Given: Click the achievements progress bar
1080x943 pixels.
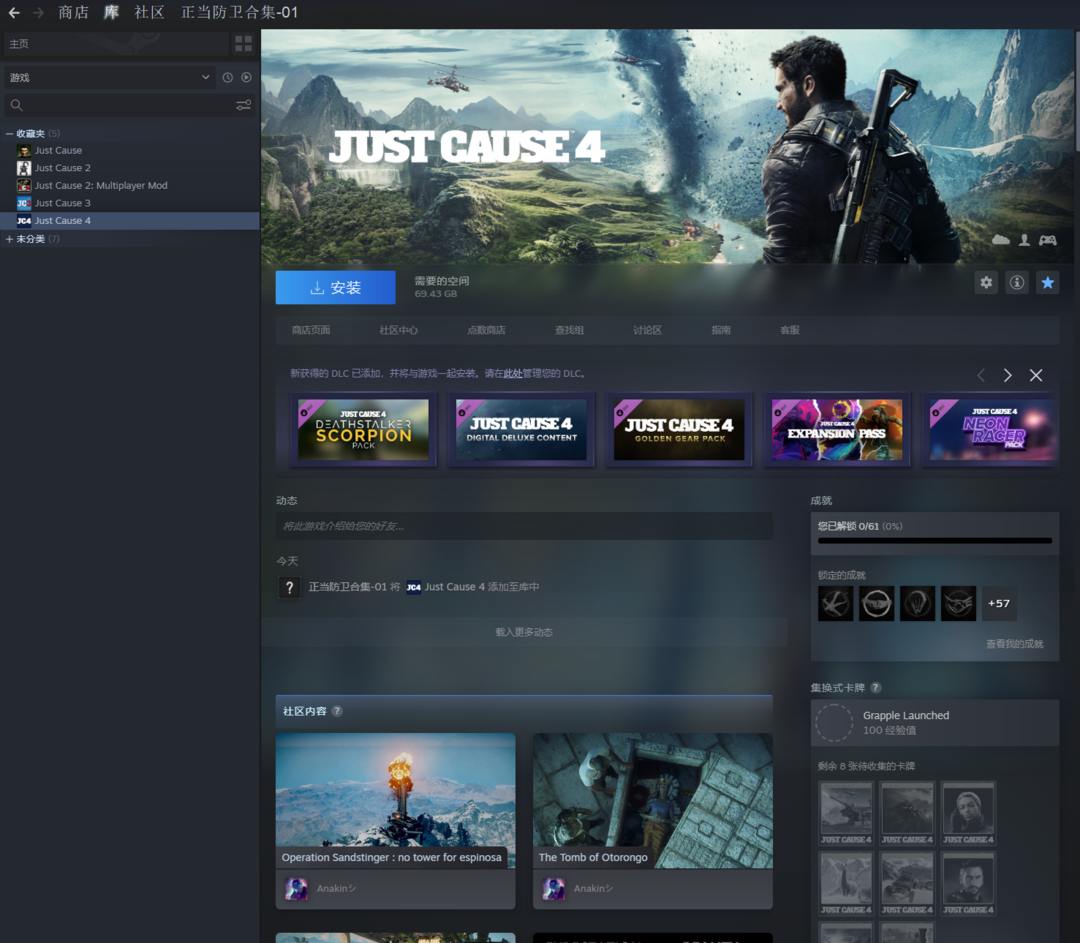Looking at the screenshot, I should (x=934, y=540).
